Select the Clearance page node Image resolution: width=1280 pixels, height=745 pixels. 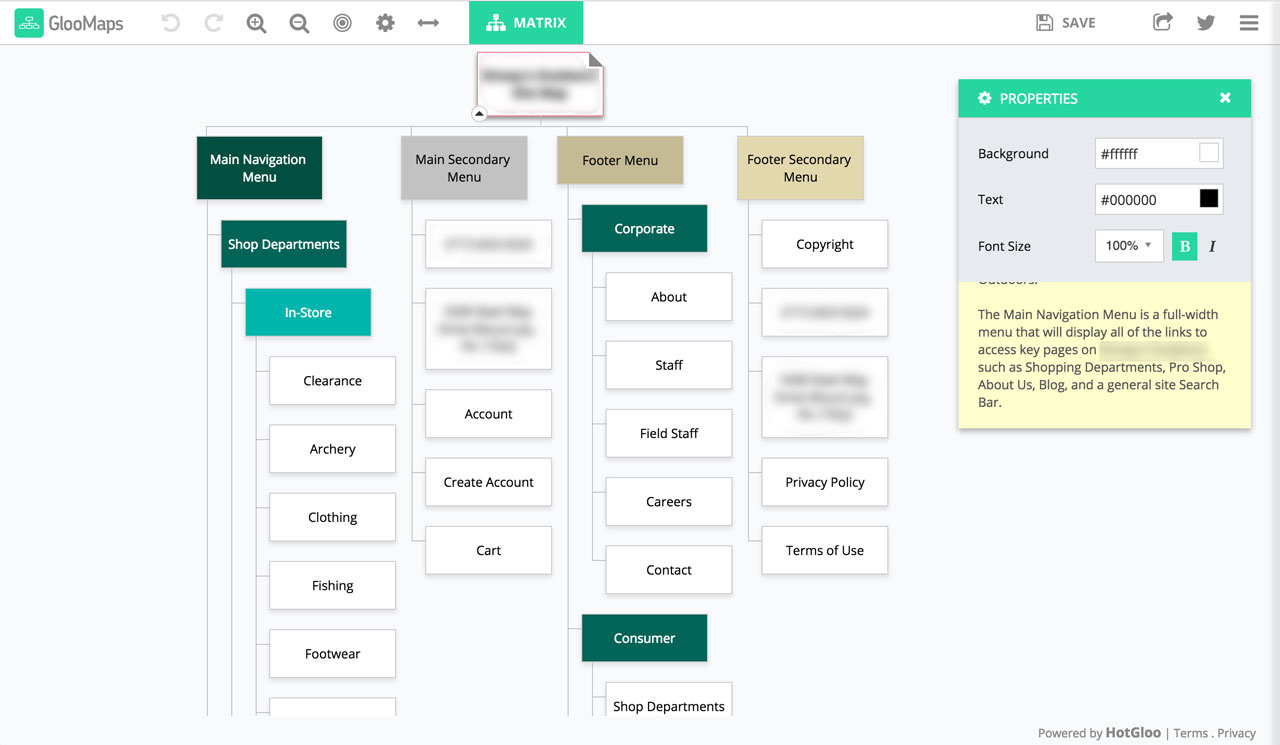(332, 381)
